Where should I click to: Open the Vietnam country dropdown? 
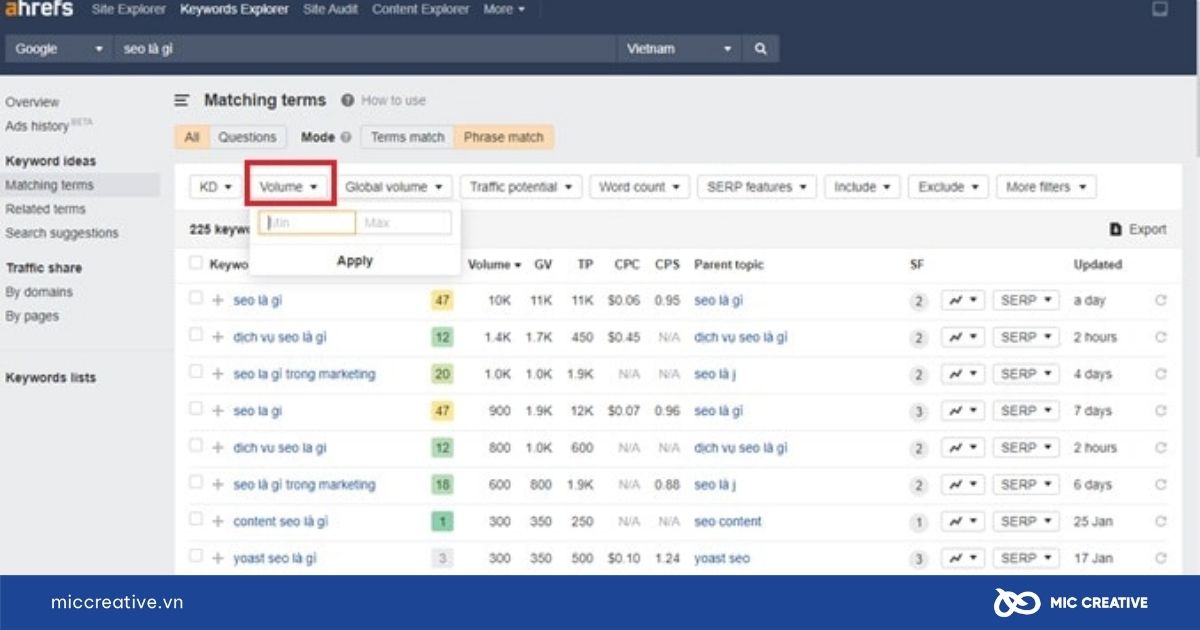click(680, 49)
